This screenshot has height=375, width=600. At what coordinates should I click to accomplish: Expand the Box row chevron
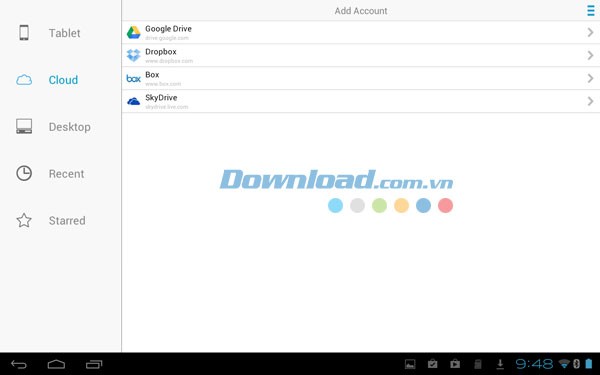(590, 78)
